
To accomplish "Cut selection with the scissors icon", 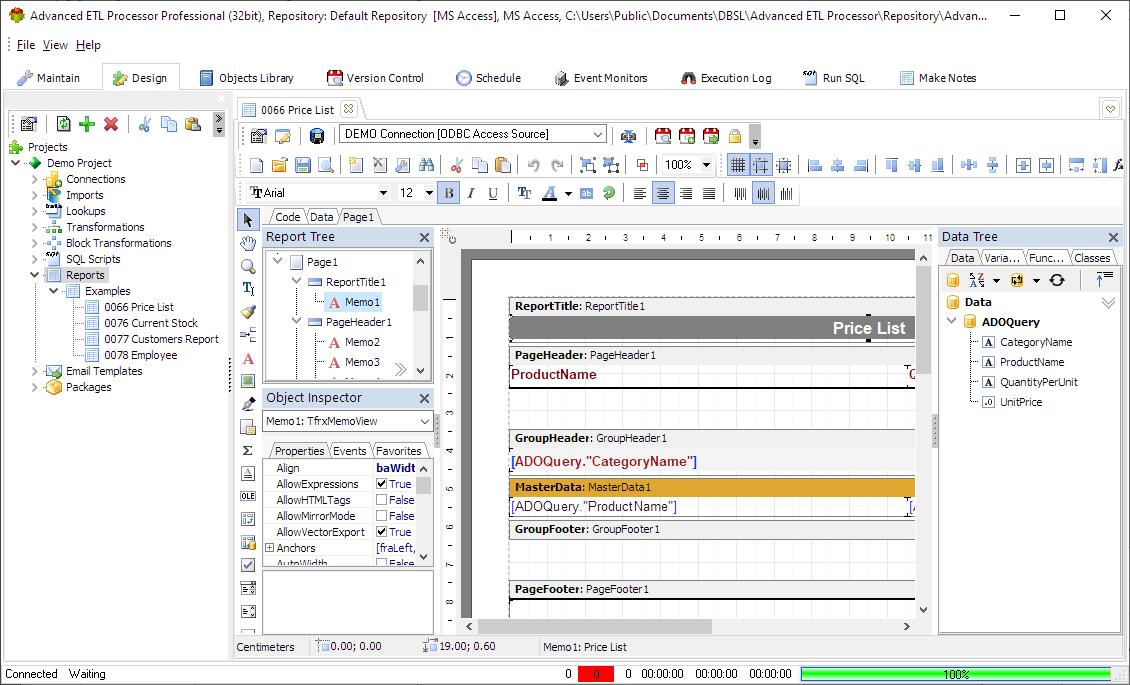I will 456,165.
